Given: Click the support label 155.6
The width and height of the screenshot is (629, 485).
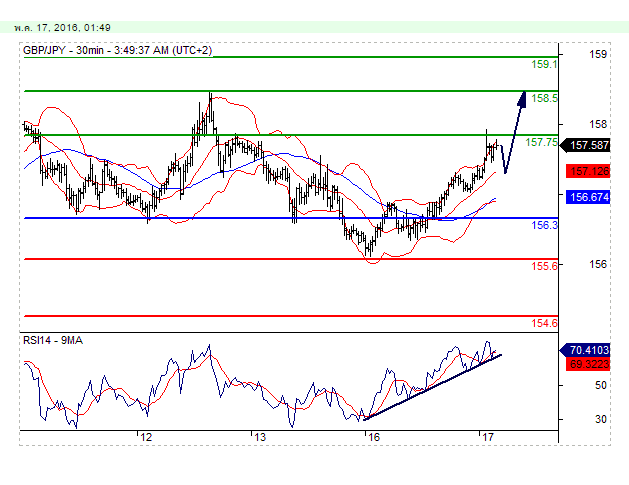Looking at the screenshot, I should pos(544,266).
